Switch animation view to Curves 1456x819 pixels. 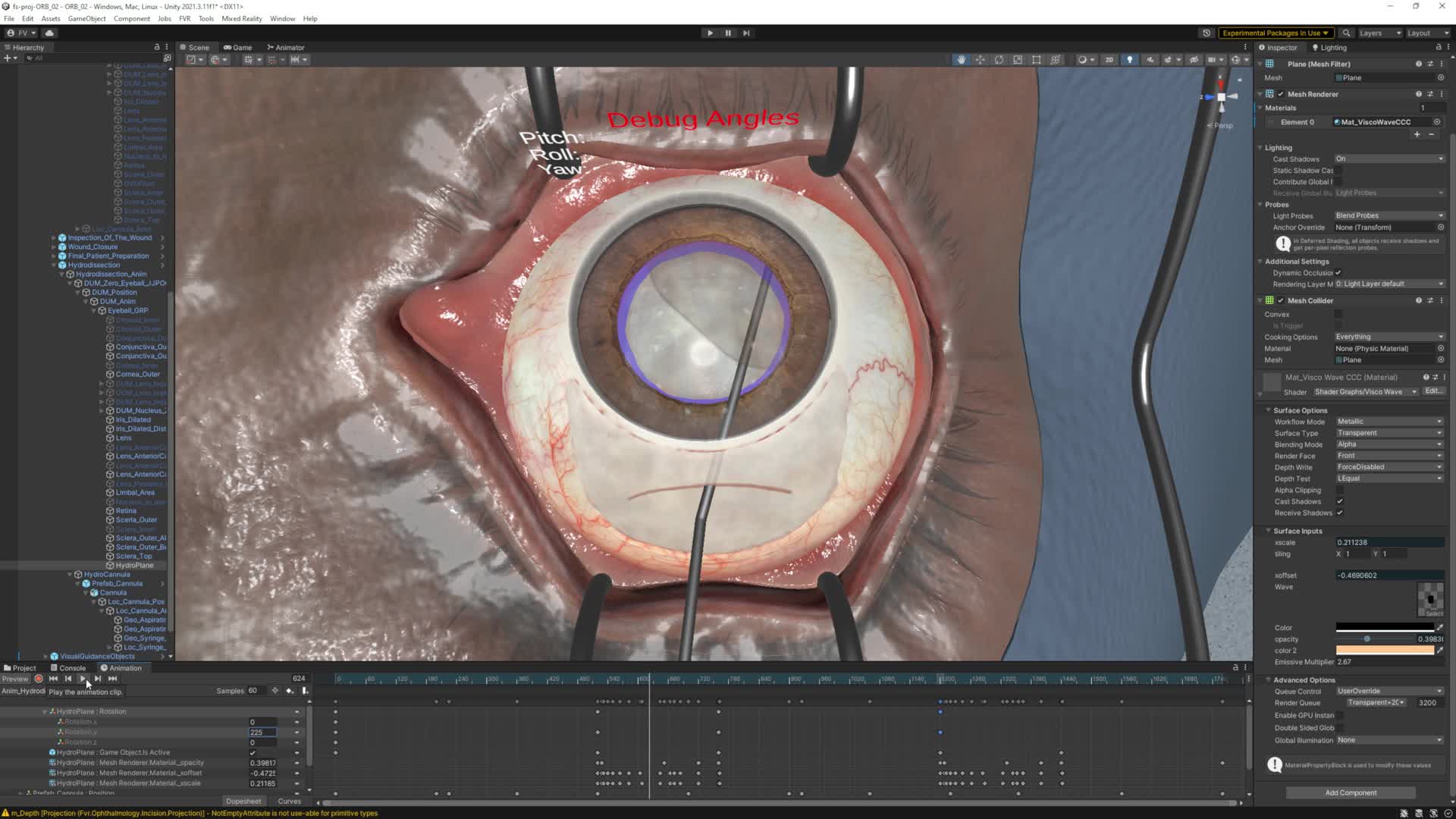289,802
